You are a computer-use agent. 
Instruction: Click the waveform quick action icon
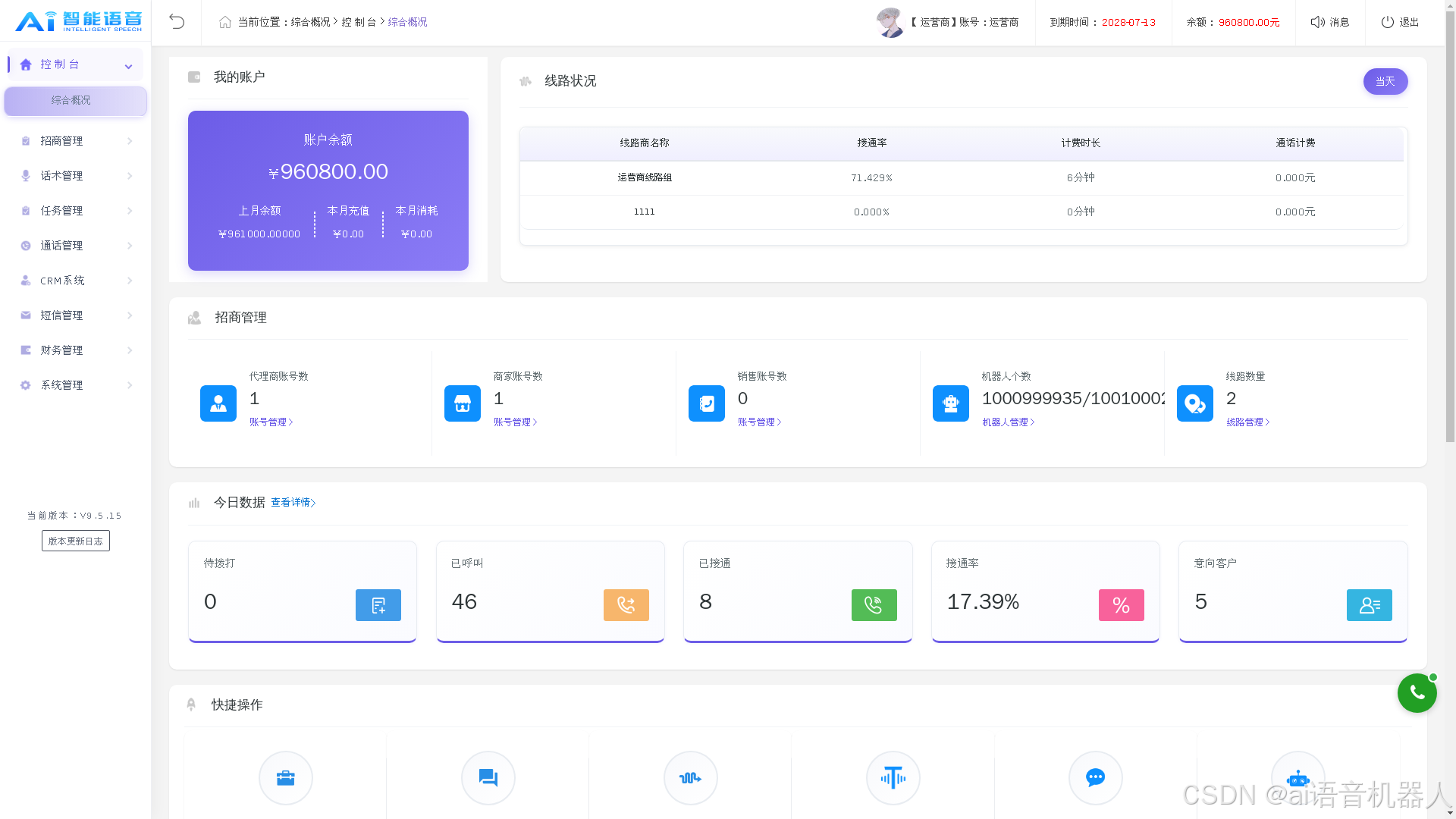click(691, 778)
